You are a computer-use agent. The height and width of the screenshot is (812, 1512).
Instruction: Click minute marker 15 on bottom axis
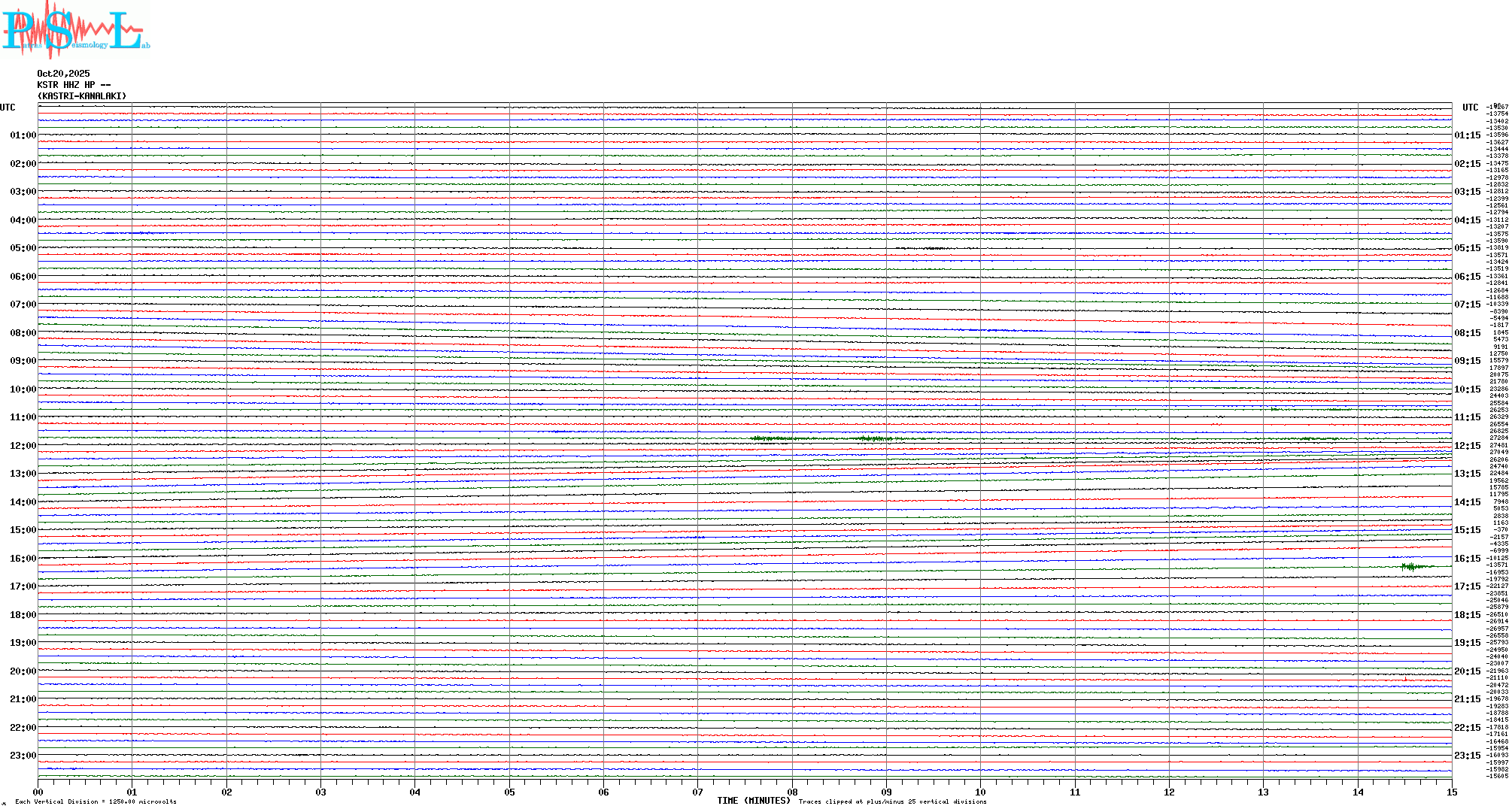pyautogui.click(x=1451, y=792)
